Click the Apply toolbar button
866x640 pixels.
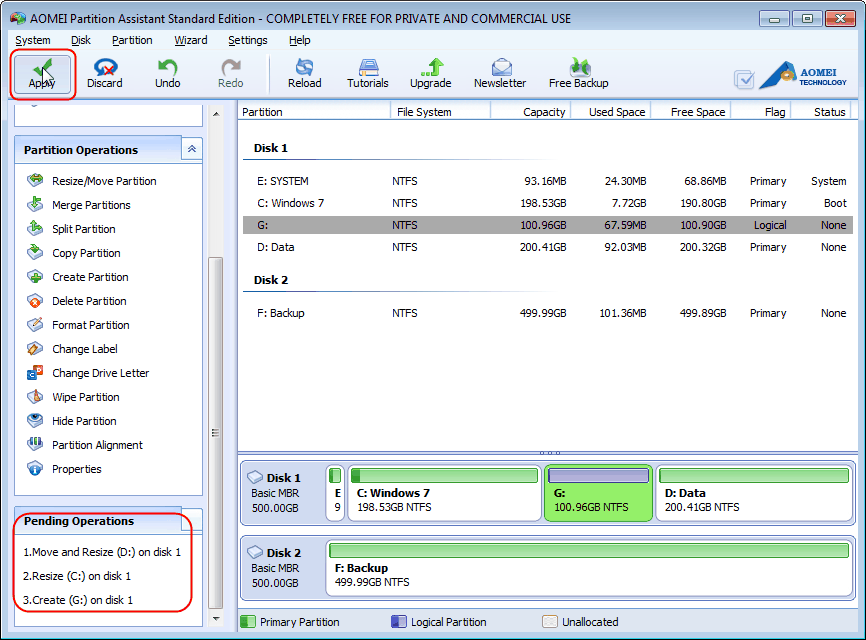(x=42, y=74)
